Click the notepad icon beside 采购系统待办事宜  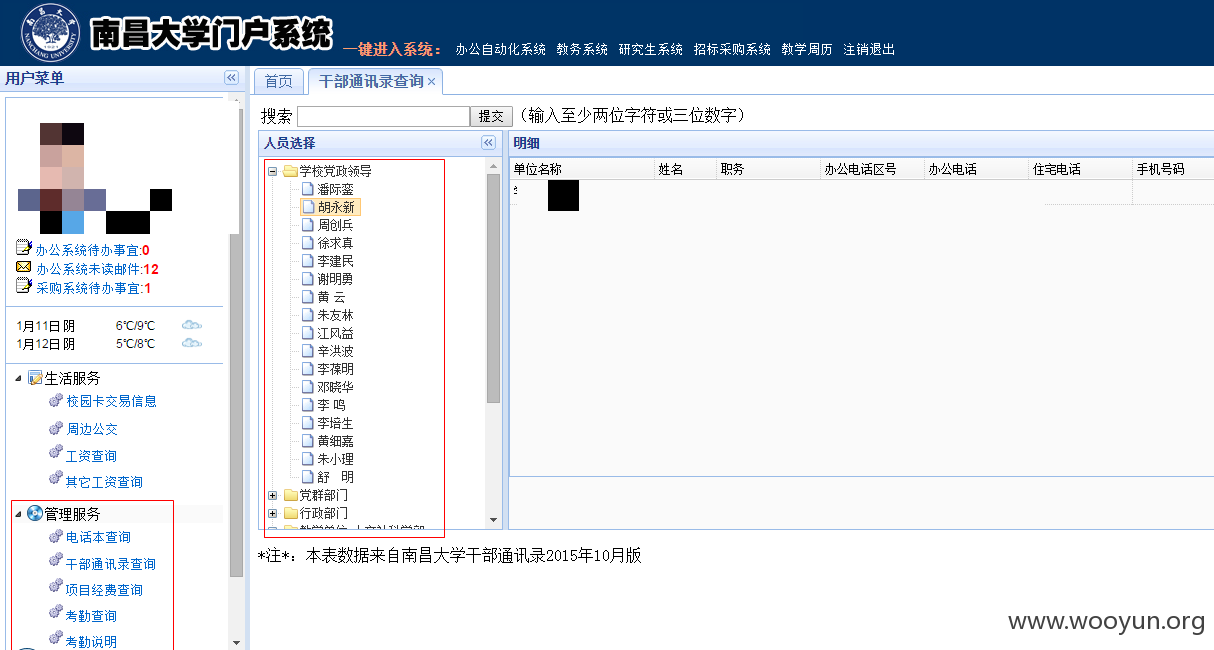[x=24, y=287]
